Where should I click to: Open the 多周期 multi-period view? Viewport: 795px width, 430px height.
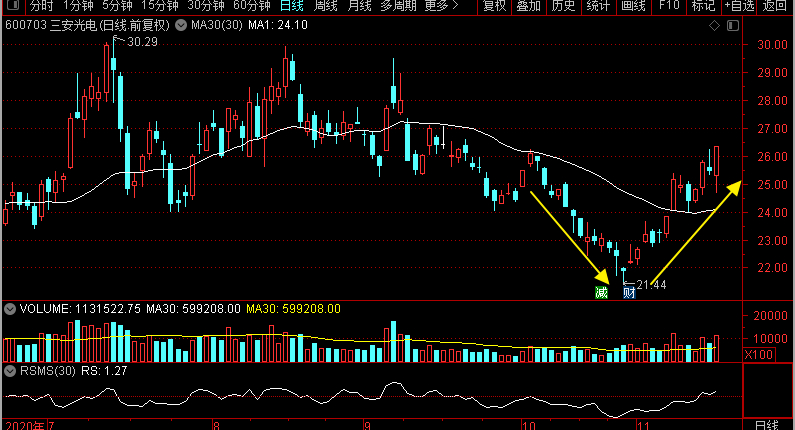click(399, 6)
